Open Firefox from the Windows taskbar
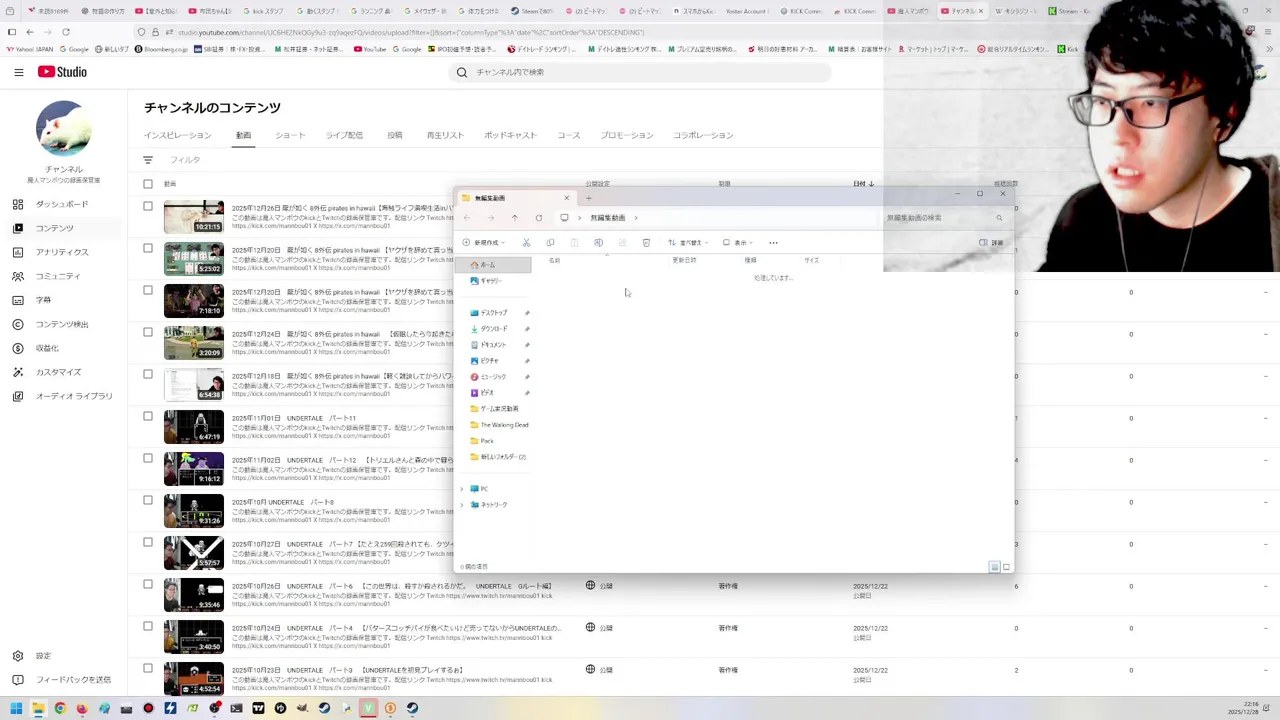 point(82,708)
